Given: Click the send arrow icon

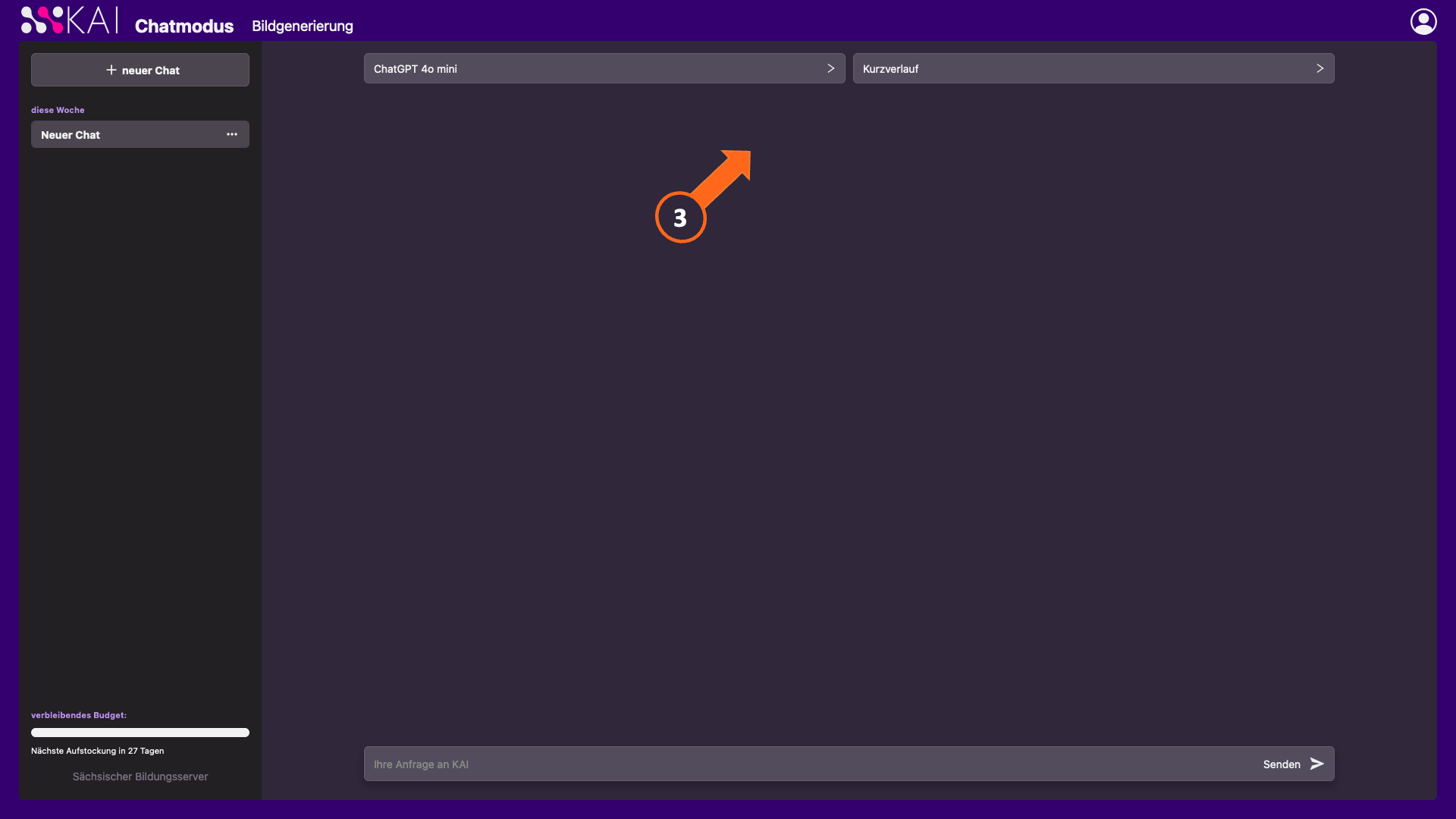Looking at the screenshot, I should (1317, 764).
